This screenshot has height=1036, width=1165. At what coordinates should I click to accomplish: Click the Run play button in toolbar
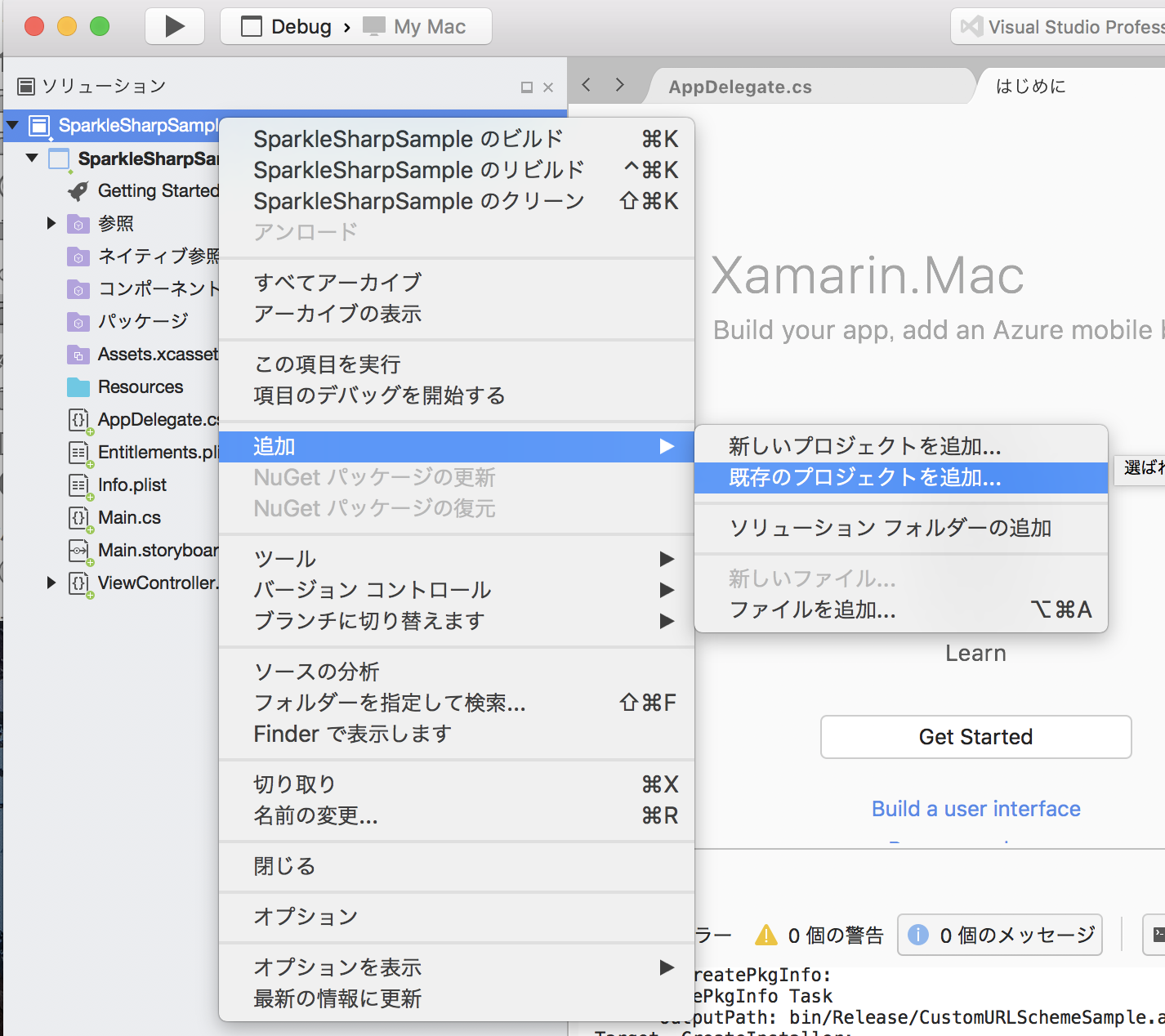[175, 26]
